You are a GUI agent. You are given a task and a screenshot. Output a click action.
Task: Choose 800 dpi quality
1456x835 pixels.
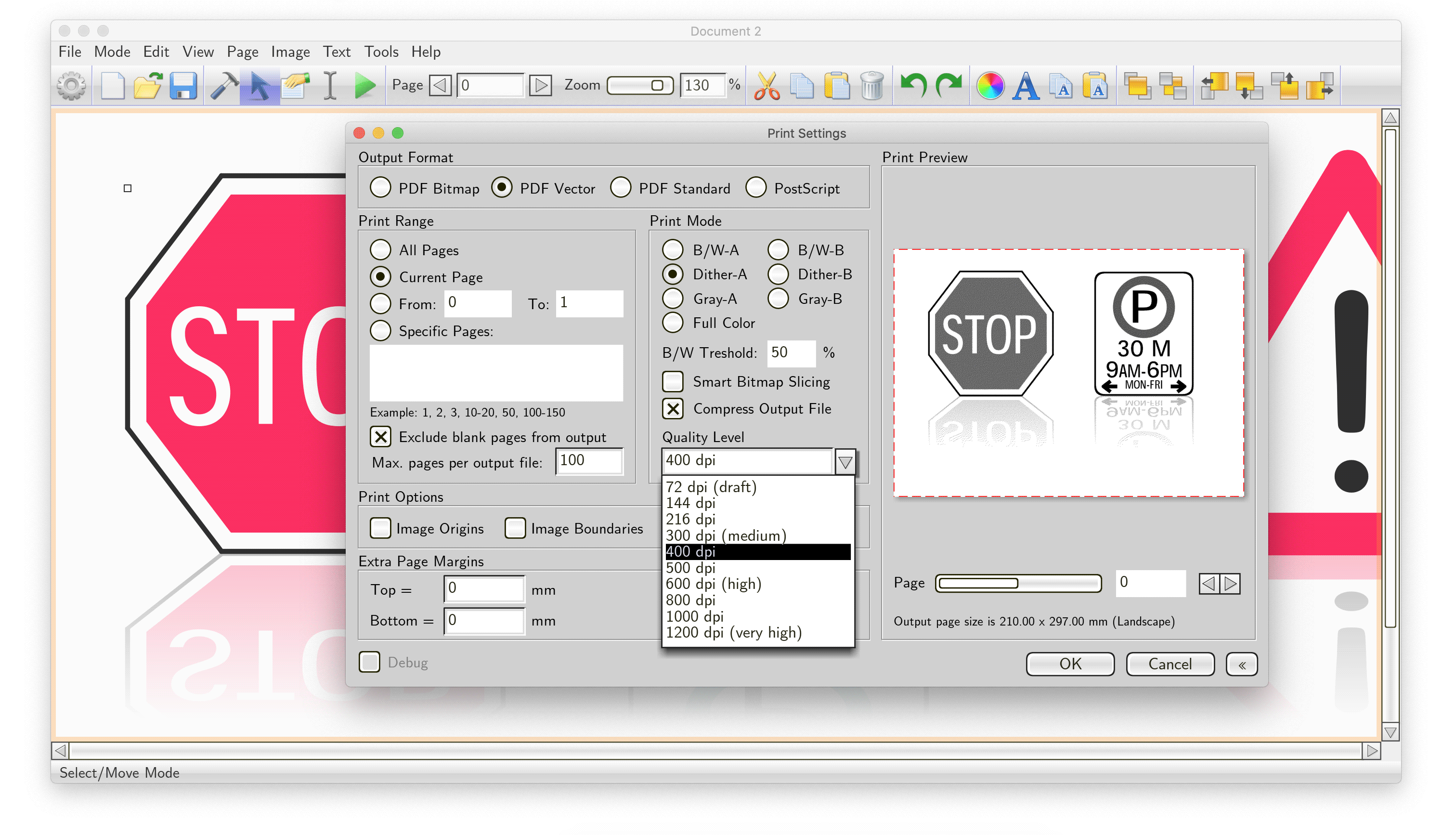(x=758, y=600)
